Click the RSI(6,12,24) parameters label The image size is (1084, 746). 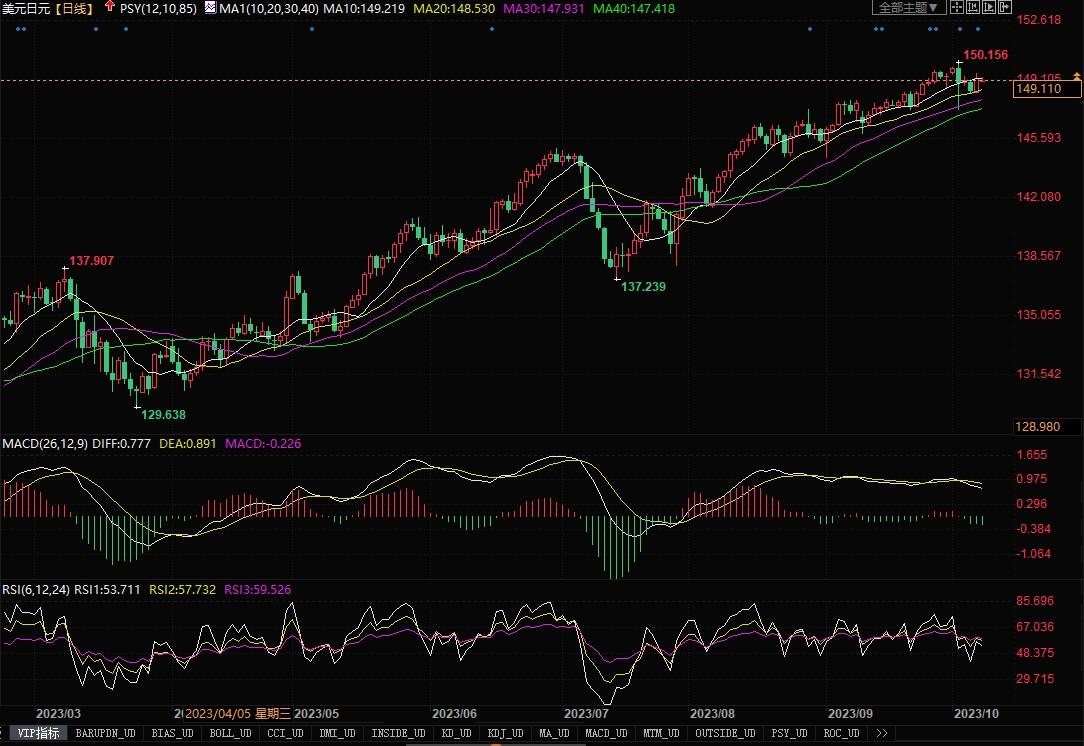(36, 589)
